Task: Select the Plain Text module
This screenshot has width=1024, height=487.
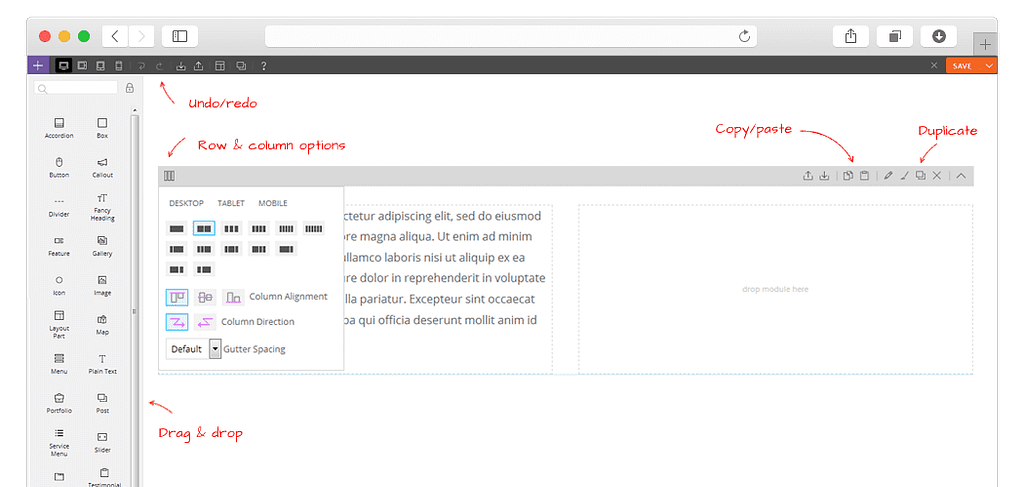Action: pyautogui.click(x=102, y=364)
